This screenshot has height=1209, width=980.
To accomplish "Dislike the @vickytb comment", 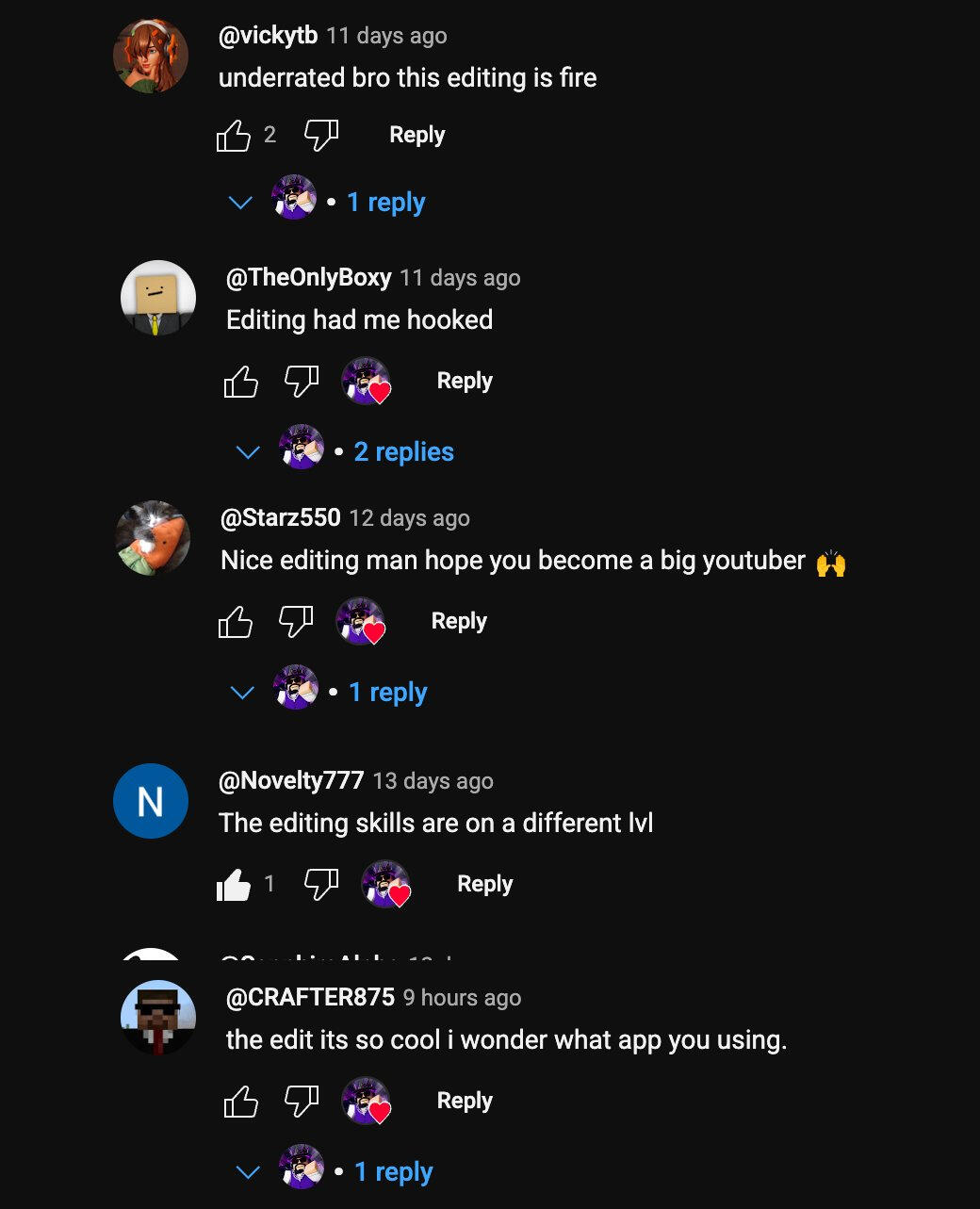I will pyautogui.click(x=320, y=136).
